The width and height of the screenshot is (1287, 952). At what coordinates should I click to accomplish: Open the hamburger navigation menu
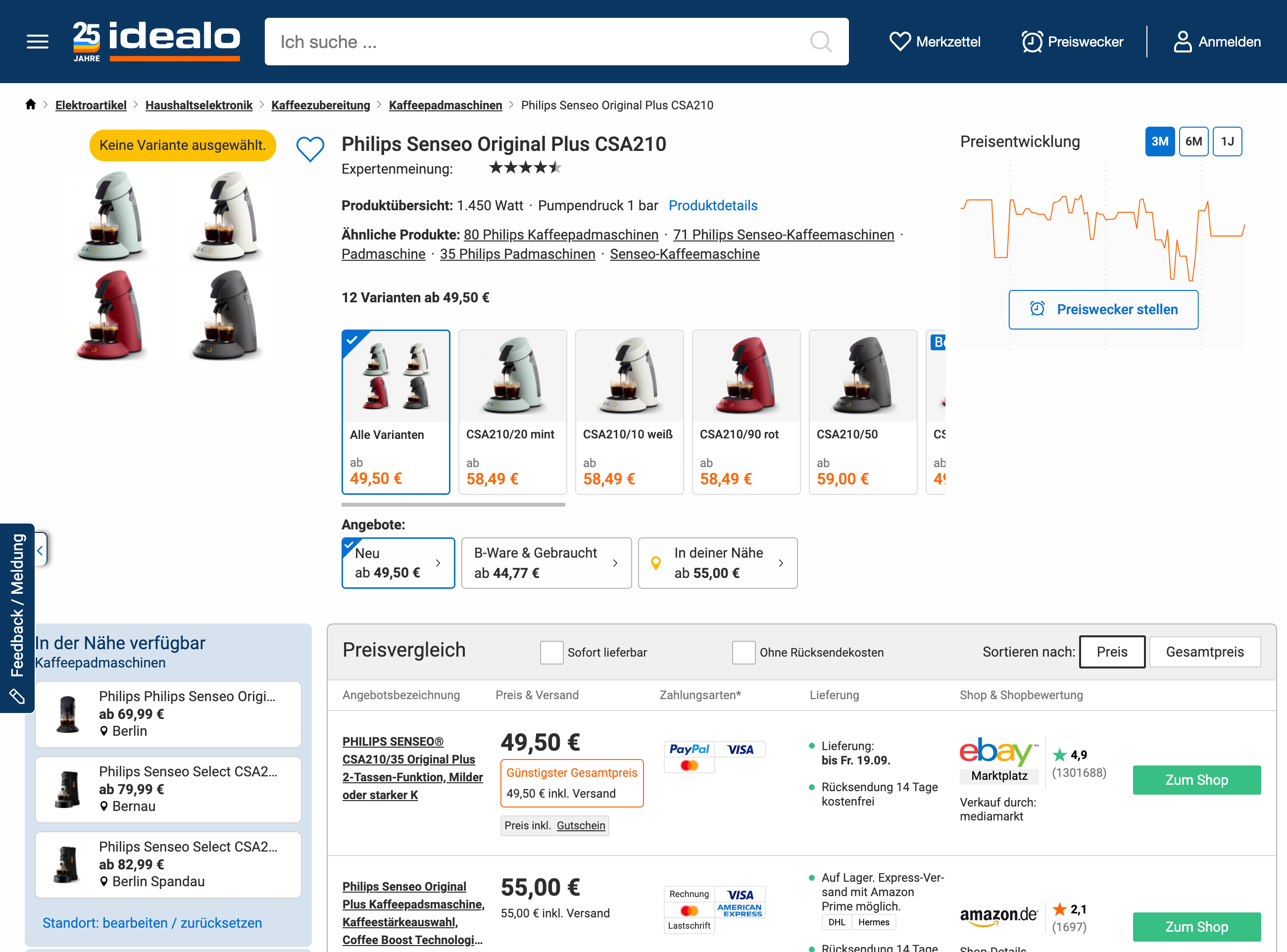[38, 41]
